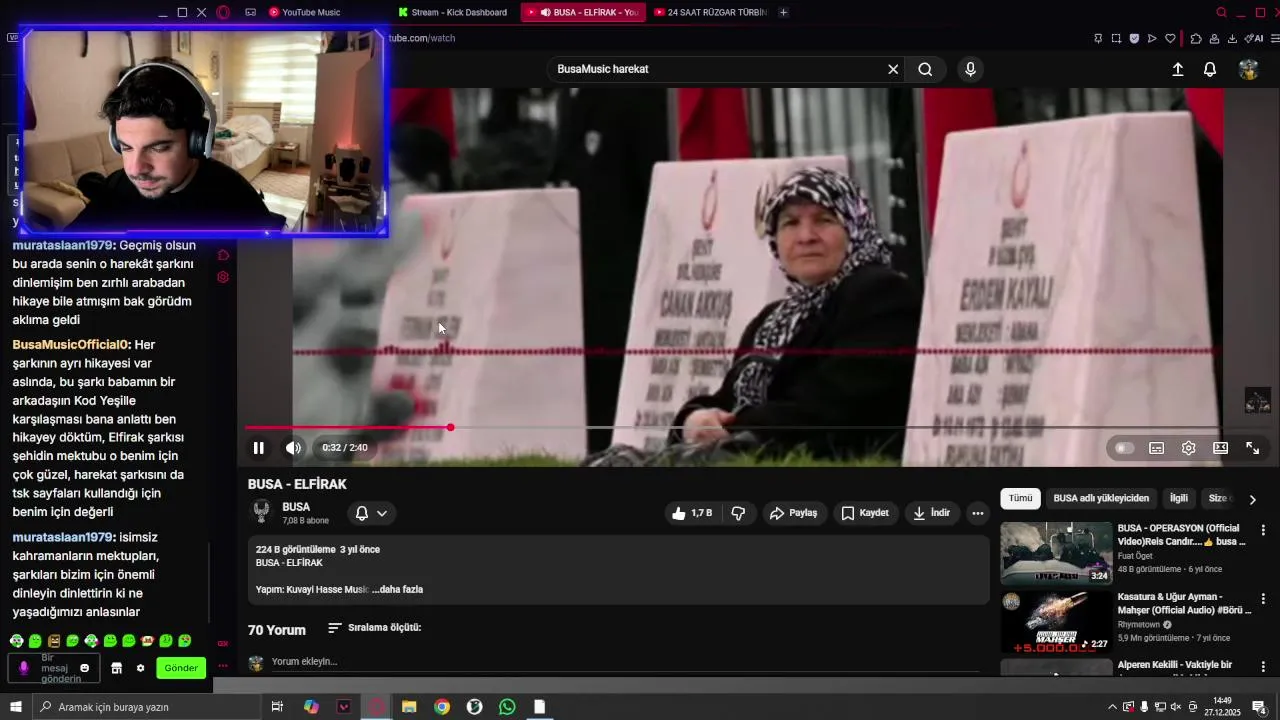Open the upload video icon
Image resolution: width=1280 pixels, height=720 pixels.
(1178, 69)
